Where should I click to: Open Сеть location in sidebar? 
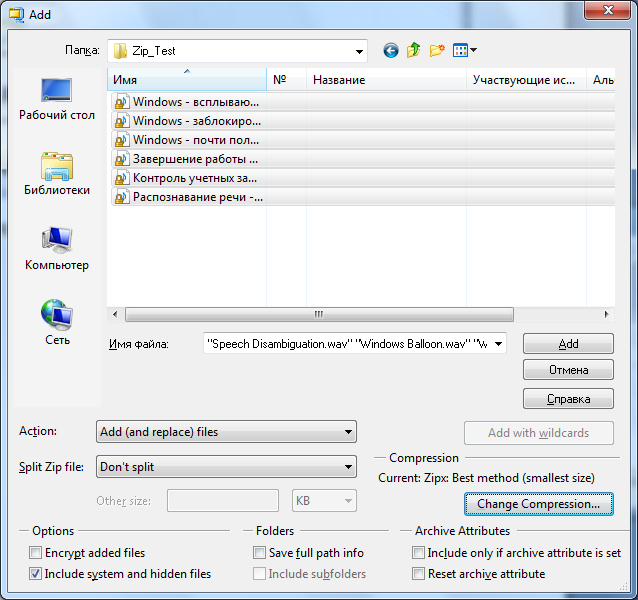click(x=57, y=323)
